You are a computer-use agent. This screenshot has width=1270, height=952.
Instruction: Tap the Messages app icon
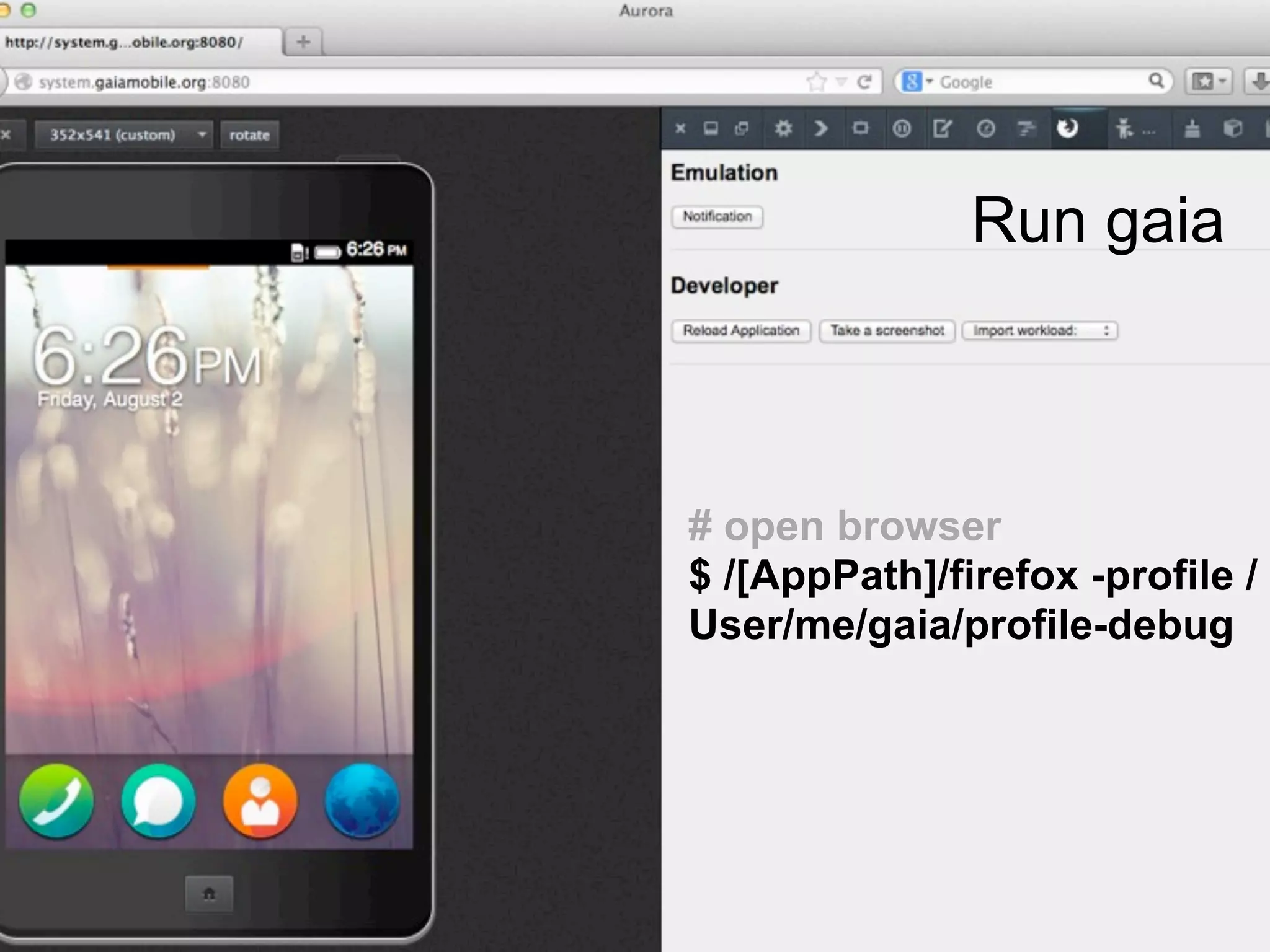point(158,801)
